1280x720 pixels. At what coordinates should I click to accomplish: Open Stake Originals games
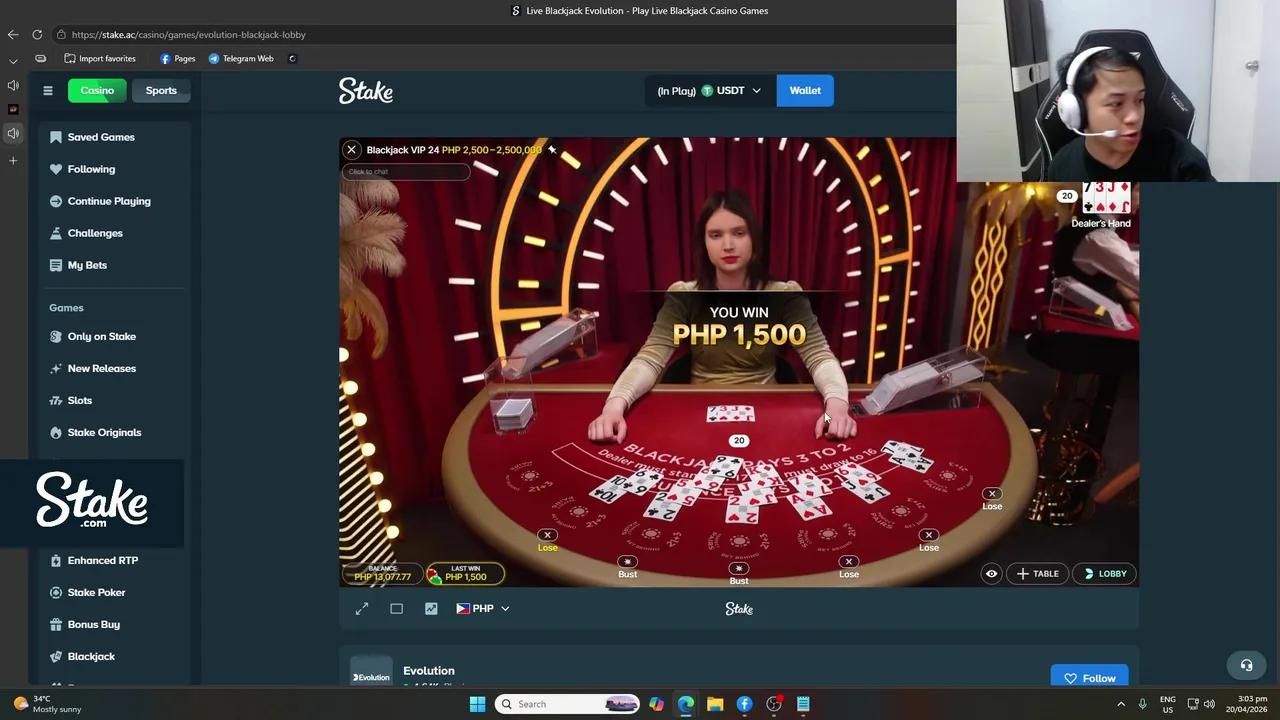point(104,433)
